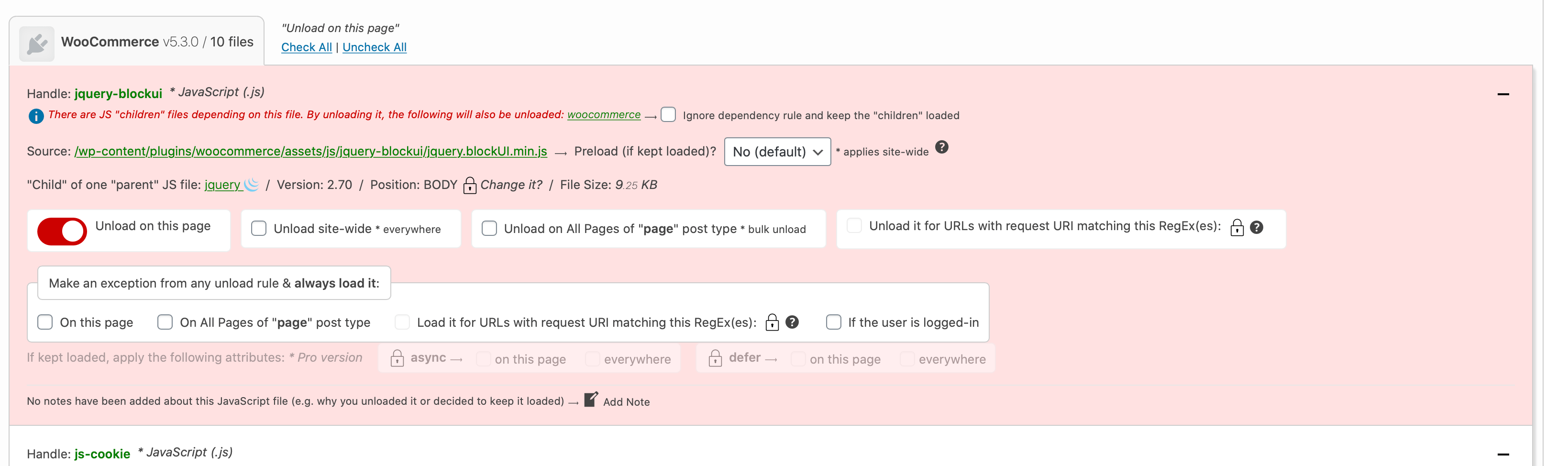Image resolution: width=1568 pixels, height=466 pixels.
Task: Check If the user is logged-in
Action: pos(833,322)
